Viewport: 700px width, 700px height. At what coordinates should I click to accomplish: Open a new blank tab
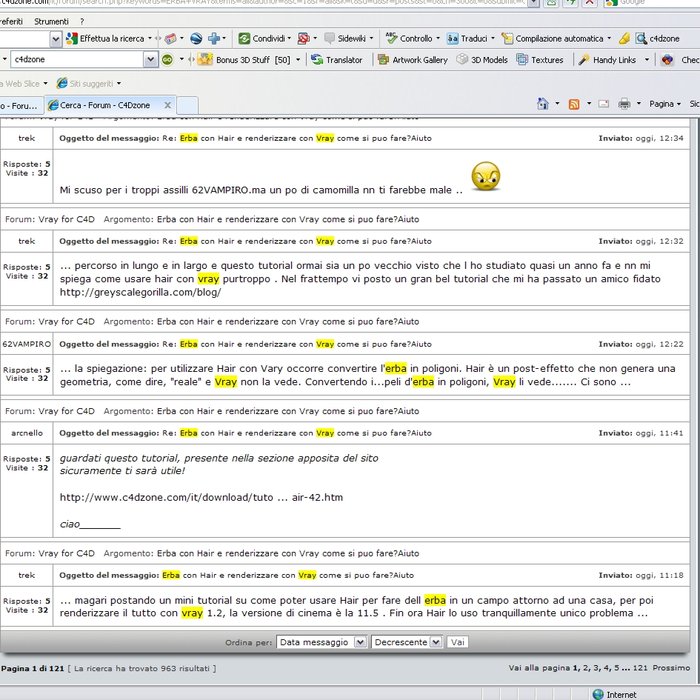(x=188, y=105)
